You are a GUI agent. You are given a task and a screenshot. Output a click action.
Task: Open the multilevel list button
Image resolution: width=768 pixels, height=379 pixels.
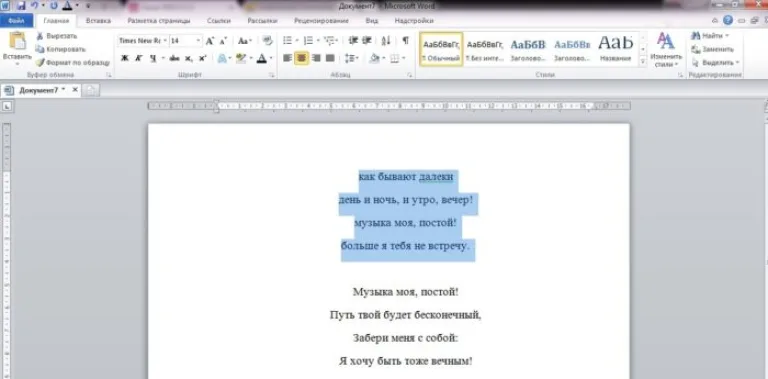[x=331, y=41]
